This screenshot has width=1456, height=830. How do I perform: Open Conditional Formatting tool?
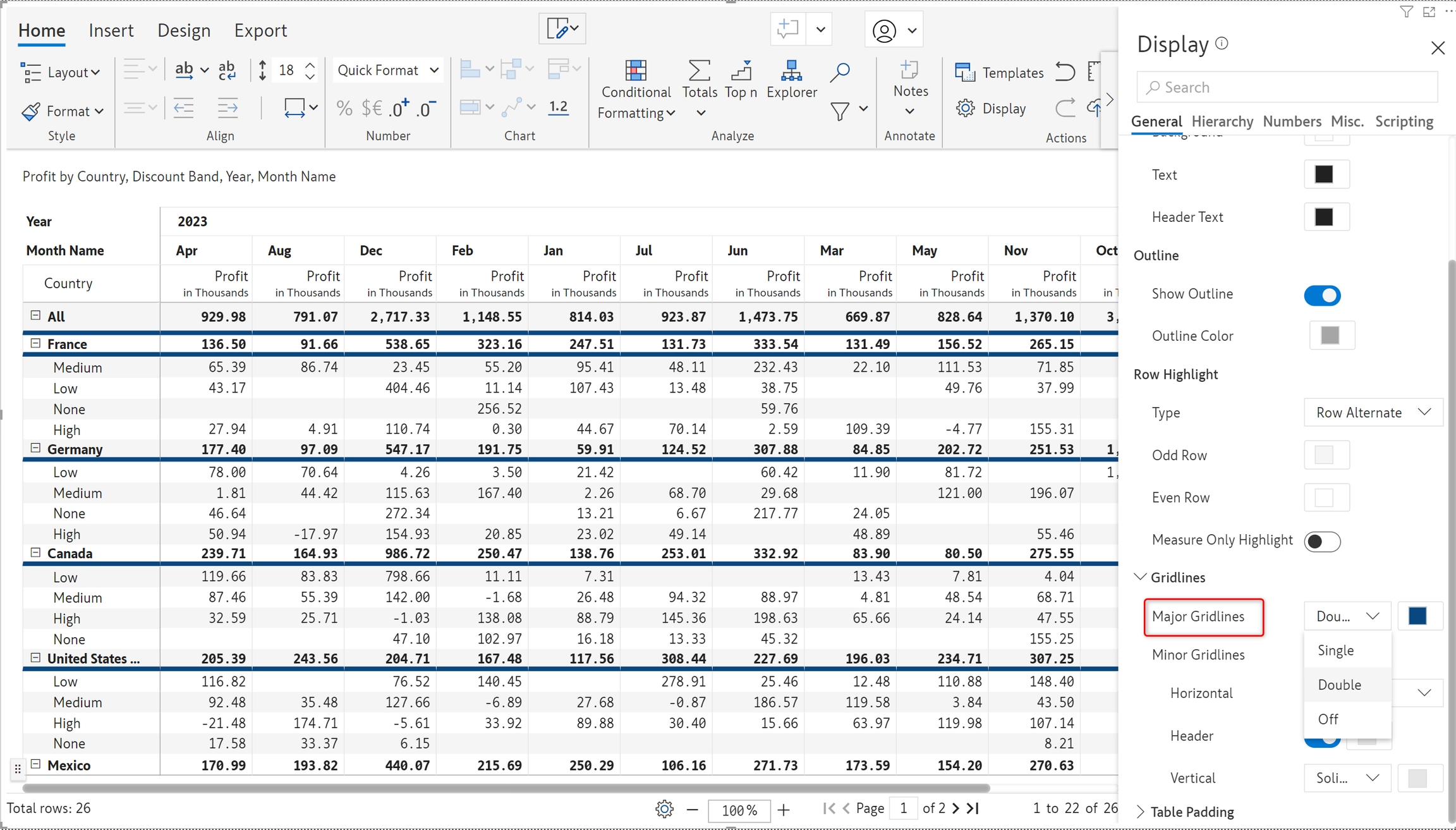(x=636, y=71)
